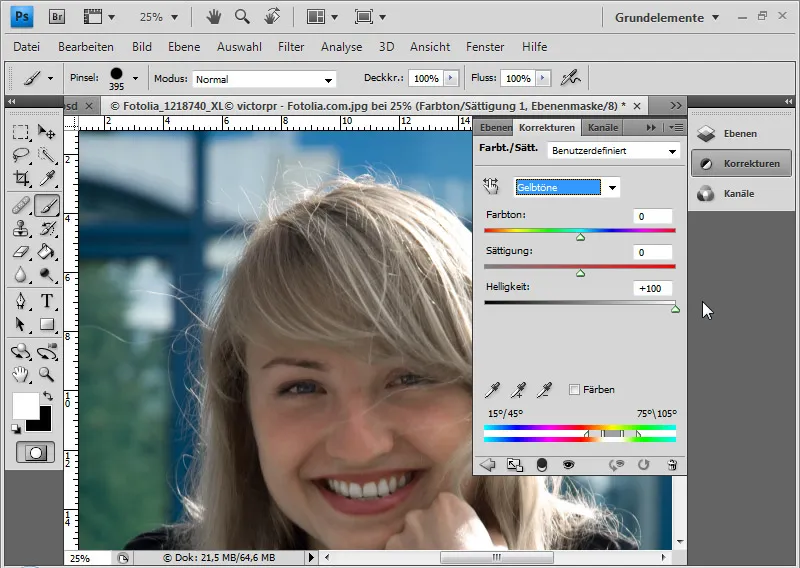Select the 3D Orbit camera tool
Image resolution: width=800 pixels, height=568 pixels.
[47, 352]
